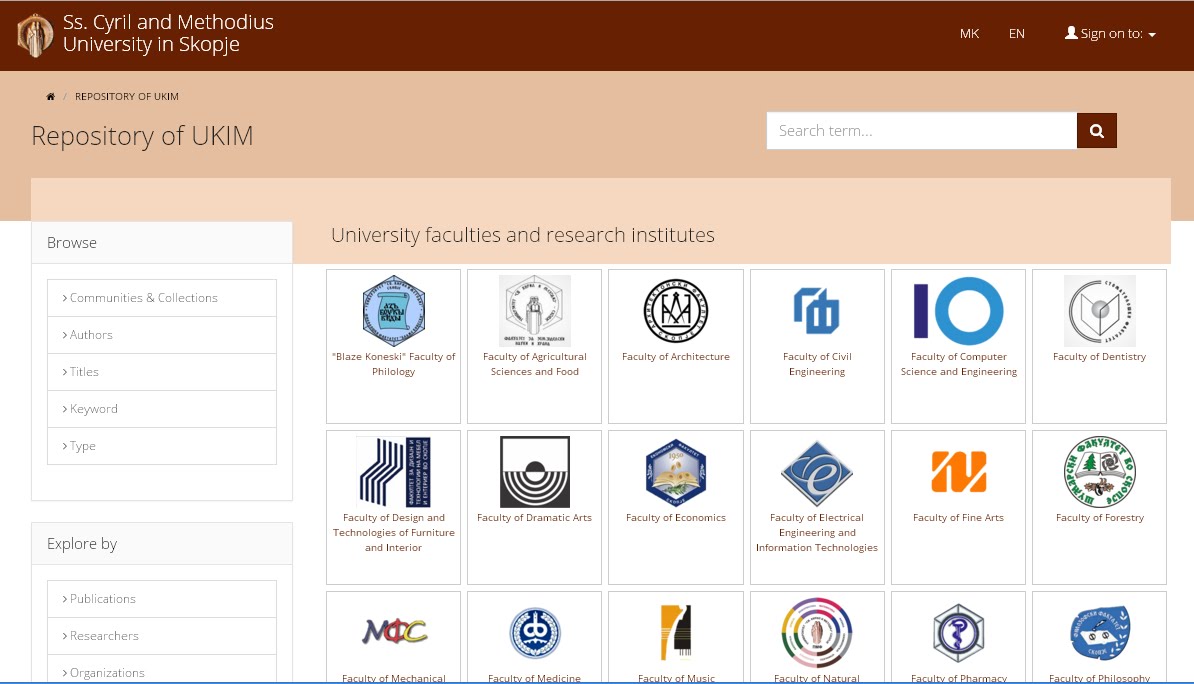1194x684 pixels.
Task: Expand Publications under Explore by
Action: (x=161, y=599)
